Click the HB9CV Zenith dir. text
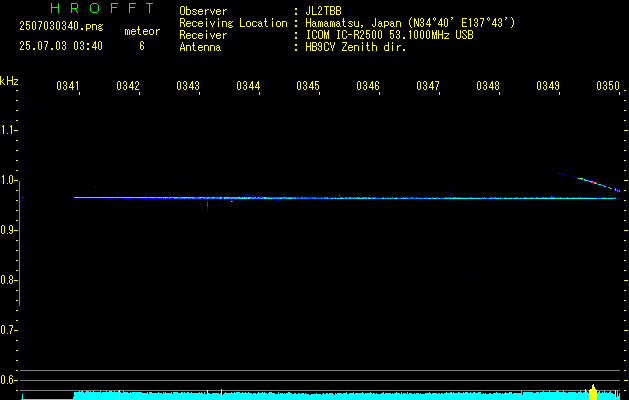The height and width of the screenshot is (400, 629). pyautogui.click(x=356, y=47)
